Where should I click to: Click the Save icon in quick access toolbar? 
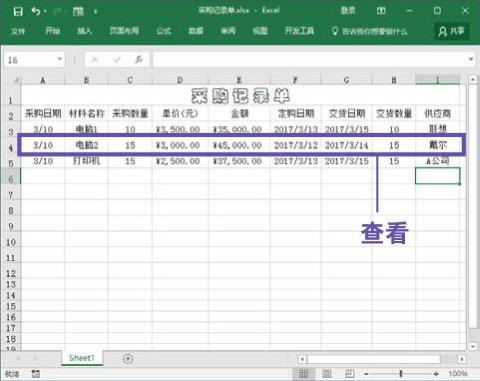tap(18, 12)
